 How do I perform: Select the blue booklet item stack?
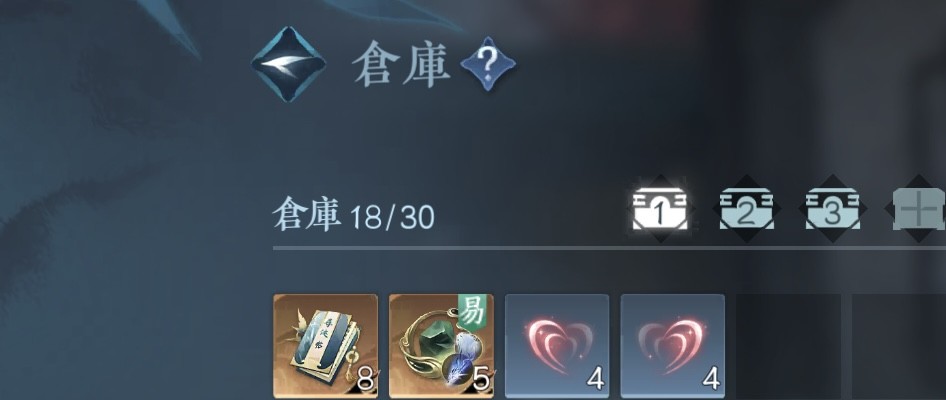(x=326, y=346)
